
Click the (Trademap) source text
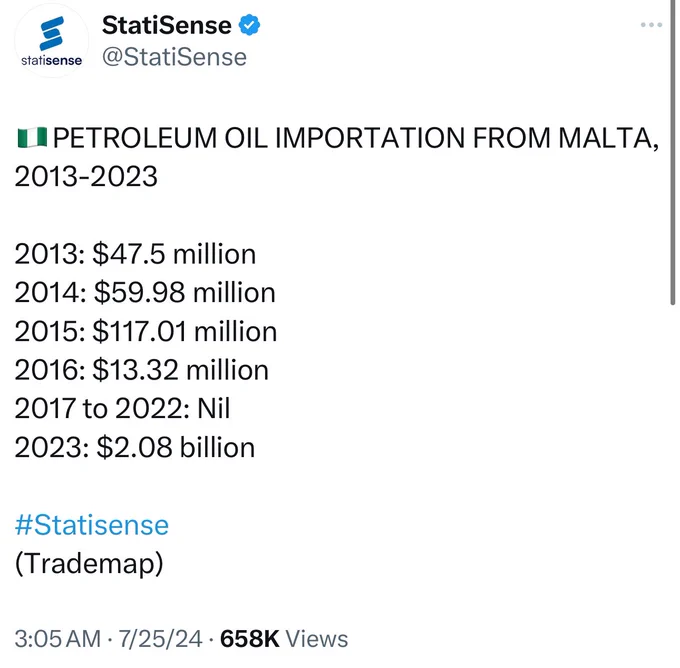(x=89, y=563)
